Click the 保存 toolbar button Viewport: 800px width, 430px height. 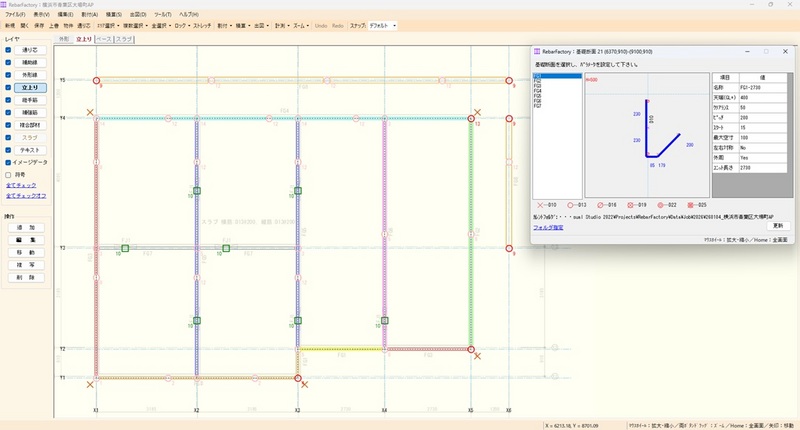(40, 24)
